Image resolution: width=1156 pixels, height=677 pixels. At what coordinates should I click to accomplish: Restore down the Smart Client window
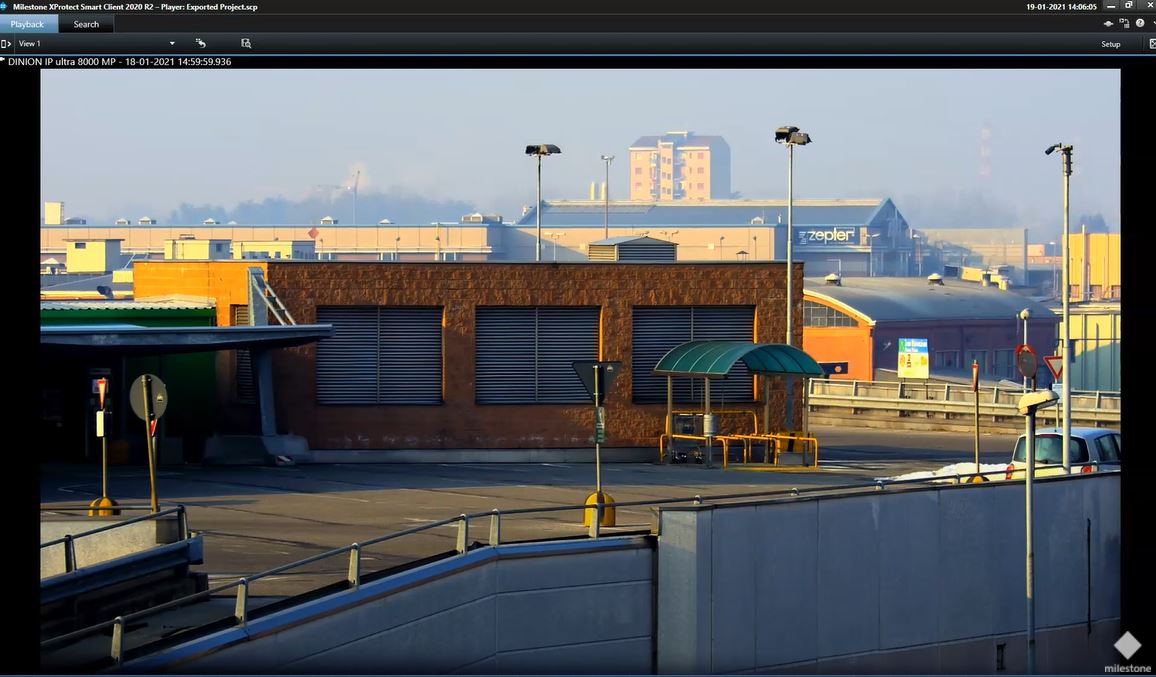pos(1129,7)
